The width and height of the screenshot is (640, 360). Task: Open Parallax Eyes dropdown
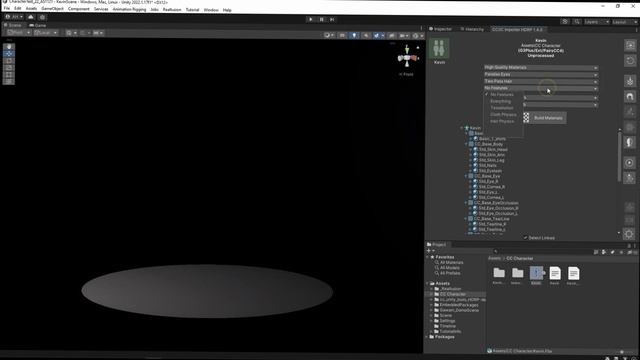541,75
